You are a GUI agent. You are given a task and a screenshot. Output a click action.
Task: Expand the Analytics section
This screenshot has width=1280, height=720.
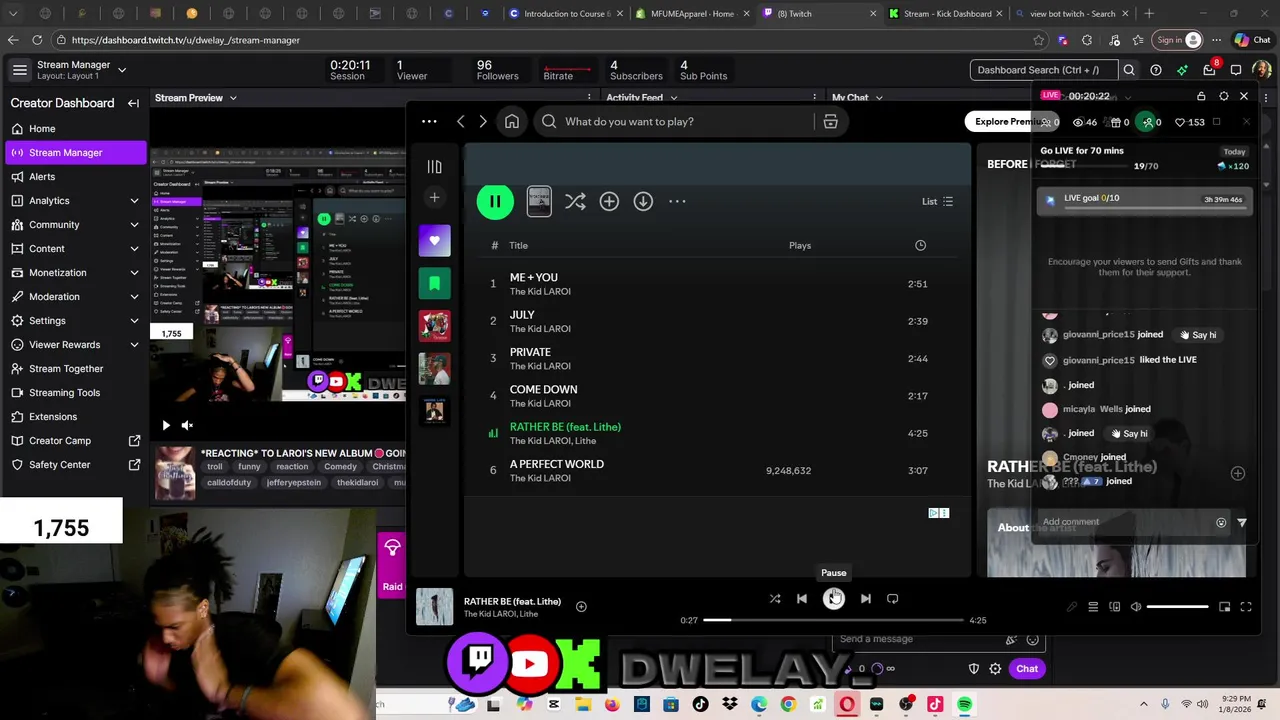pyautogui.click(x=75, y=201)
